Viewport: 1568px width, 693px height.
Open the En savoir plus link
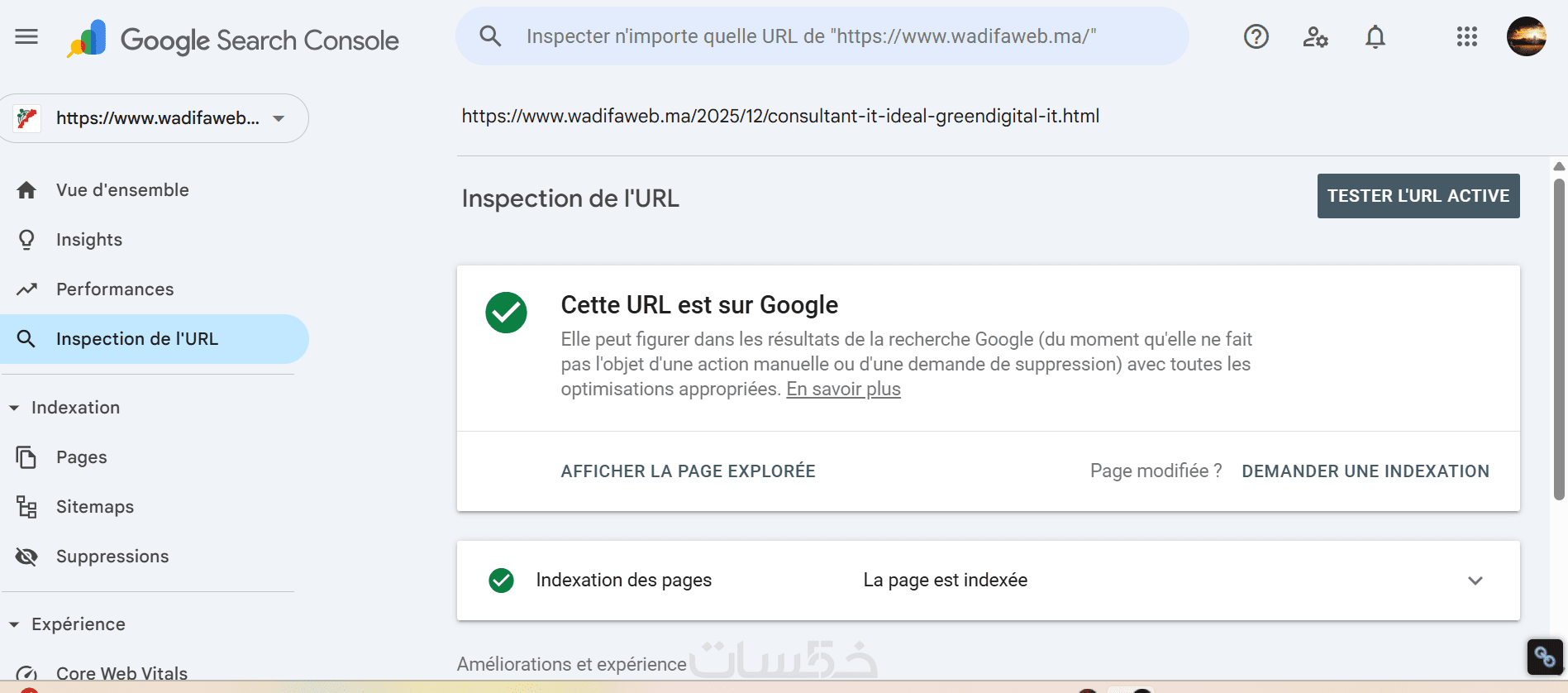[843, 390]
